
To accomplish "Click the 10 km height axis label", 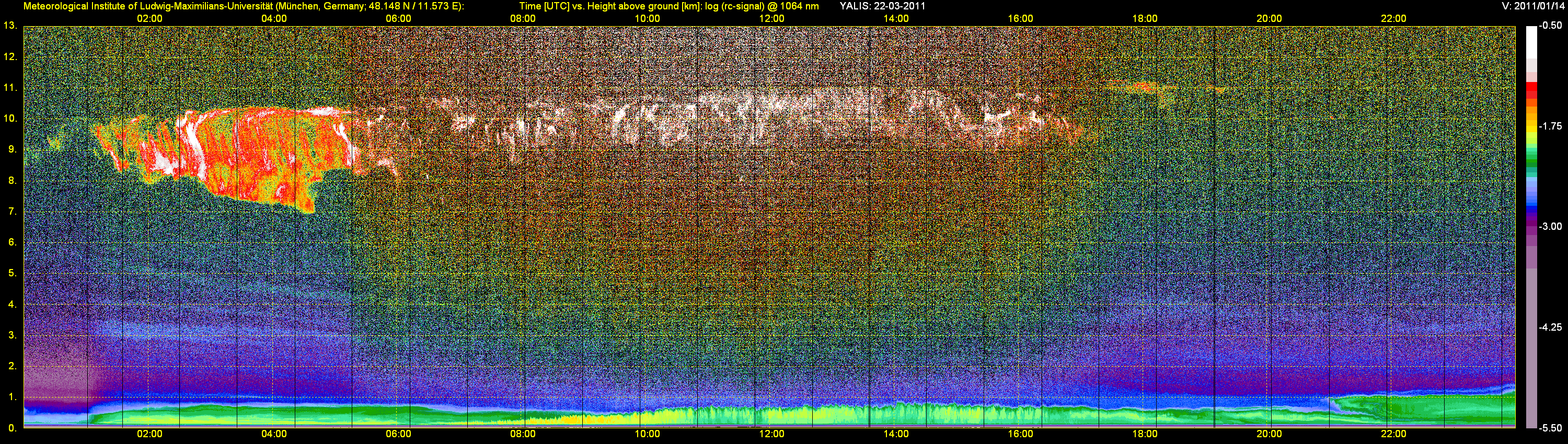I will click(x=10, y=118).
